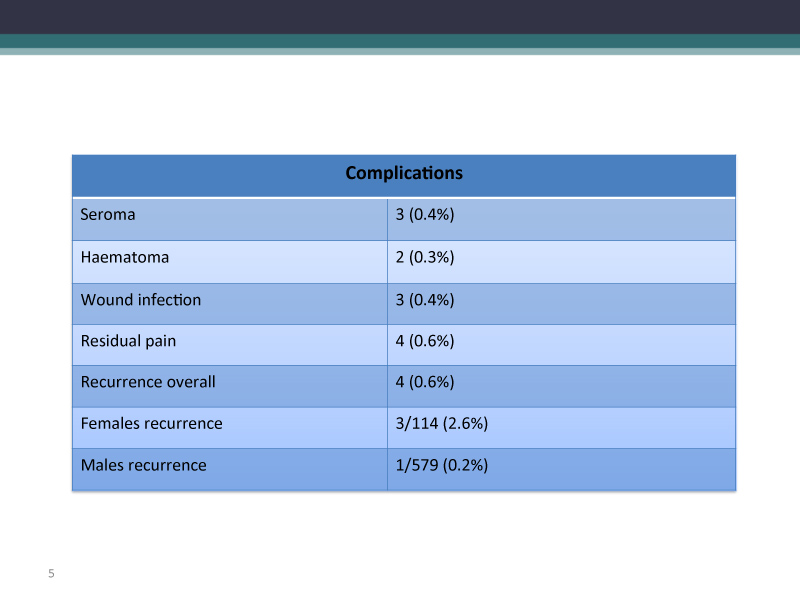800x600 pixels.
Task: Click the Residual pain cell
Action: pyautogui.click(x=230, y=345)
